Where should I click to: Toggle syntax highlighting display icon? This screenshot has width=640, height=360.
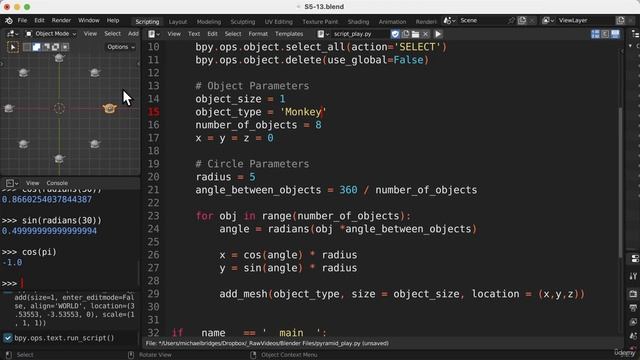point(615,34)
